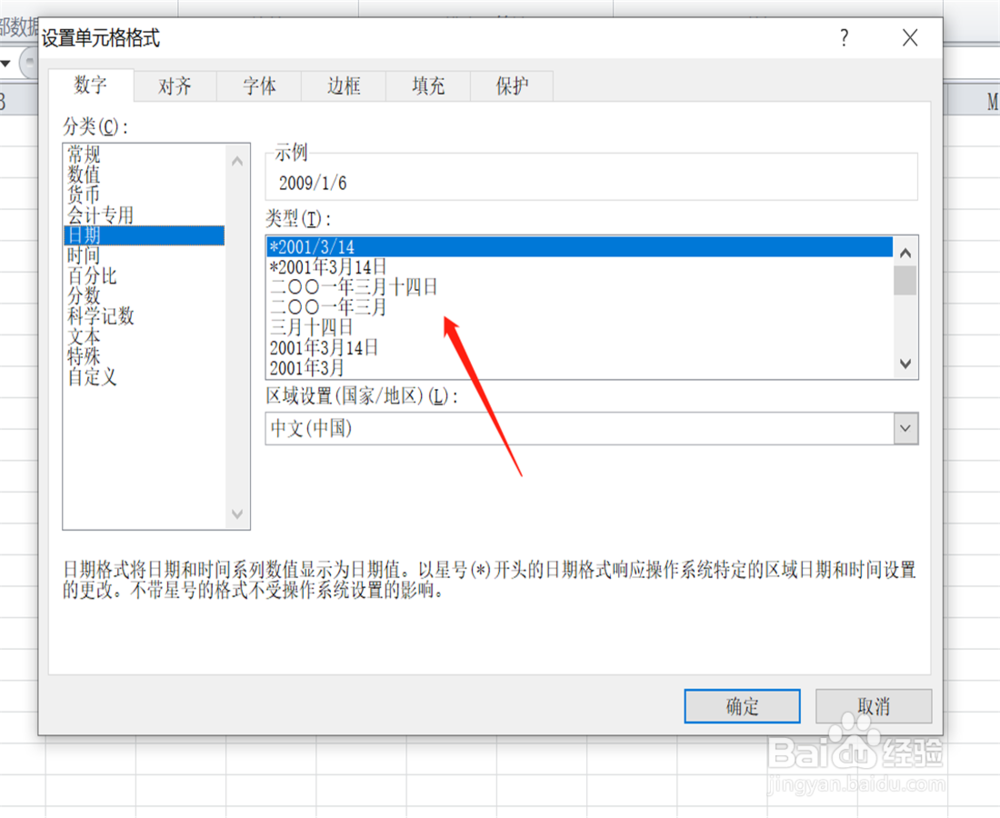
Task: Select date type 三月十四日
Action: tap(579, 327)
